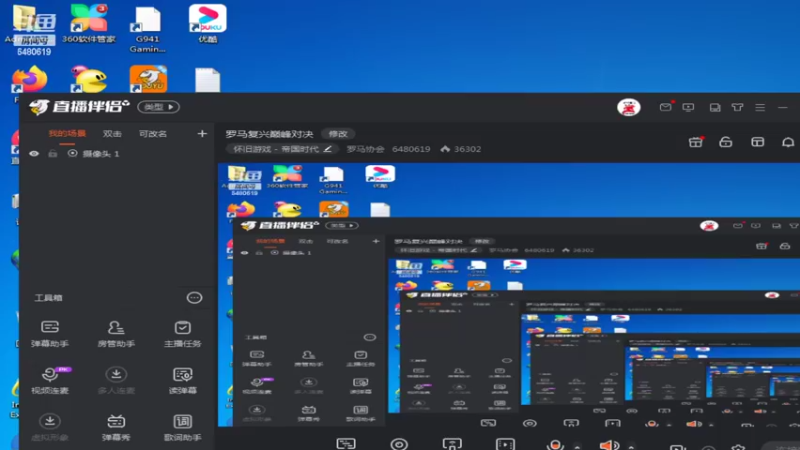Open the 歌词助手 tool
Screen dimensions: 800x450
click(x=182, y=428)
